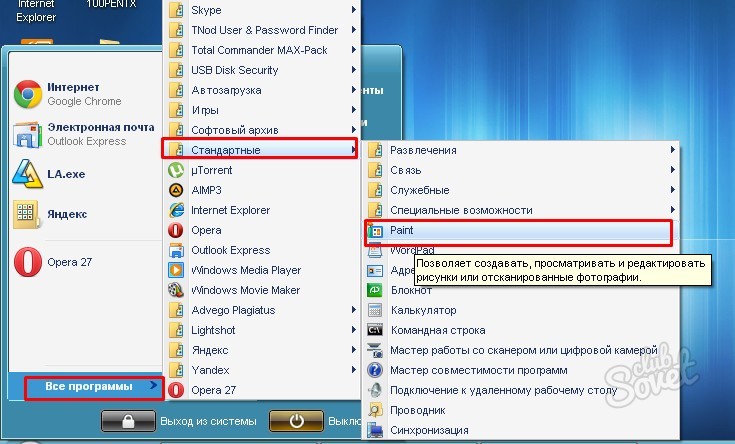
Task: Open the Калькулятор icon
Action: 376,310
